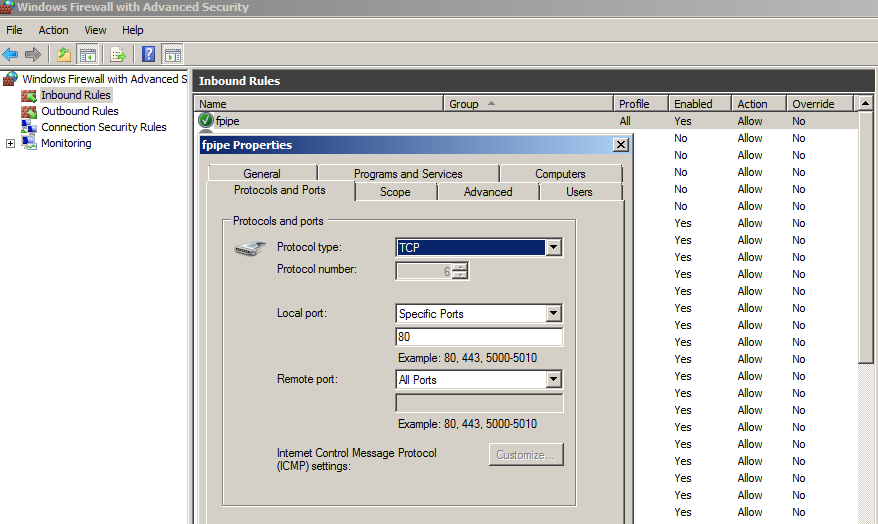Open the File menu

pyautogui.click(x=15, y=30)
